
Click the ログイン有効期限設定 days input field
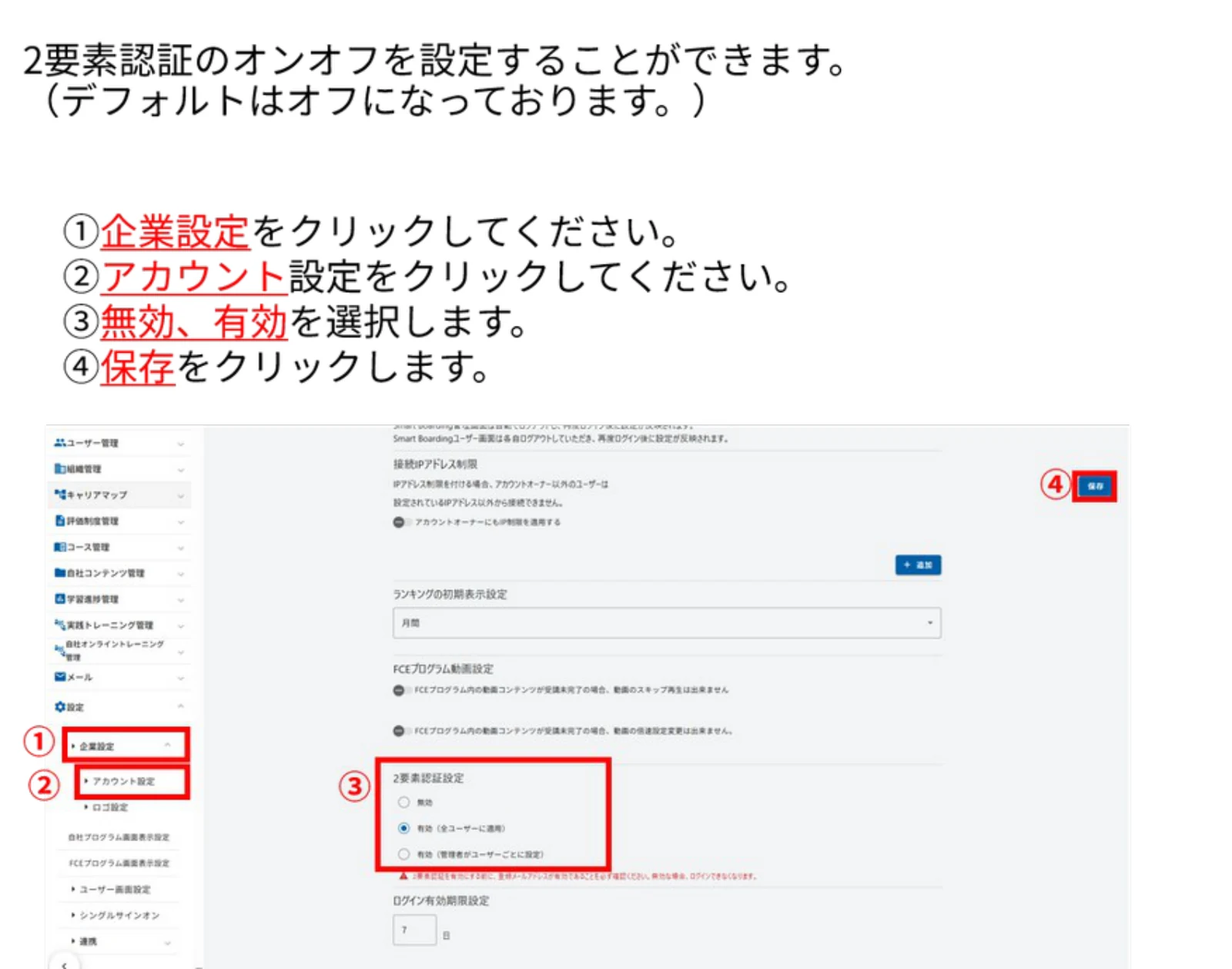click(414, 930)
